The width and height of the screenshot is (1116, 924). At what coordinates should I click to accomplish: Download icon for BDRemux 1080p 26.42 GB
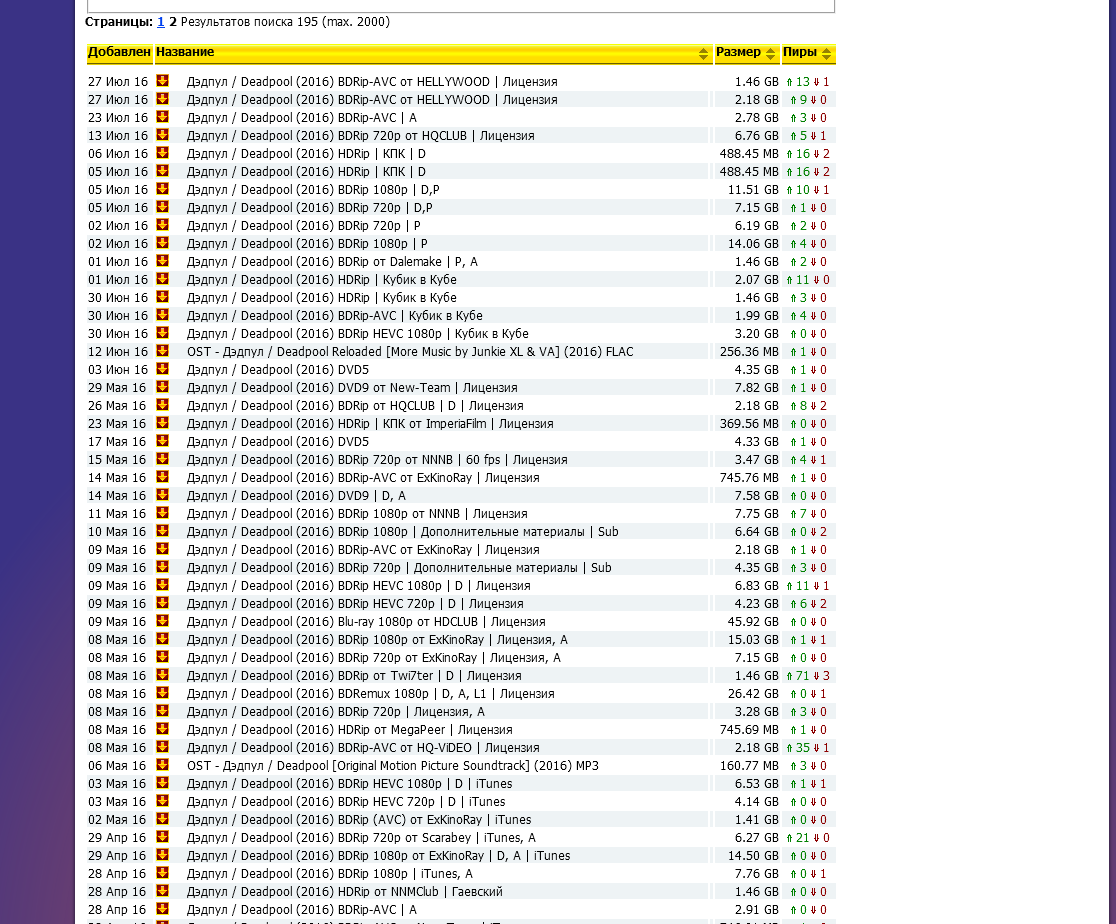point(162,693)
